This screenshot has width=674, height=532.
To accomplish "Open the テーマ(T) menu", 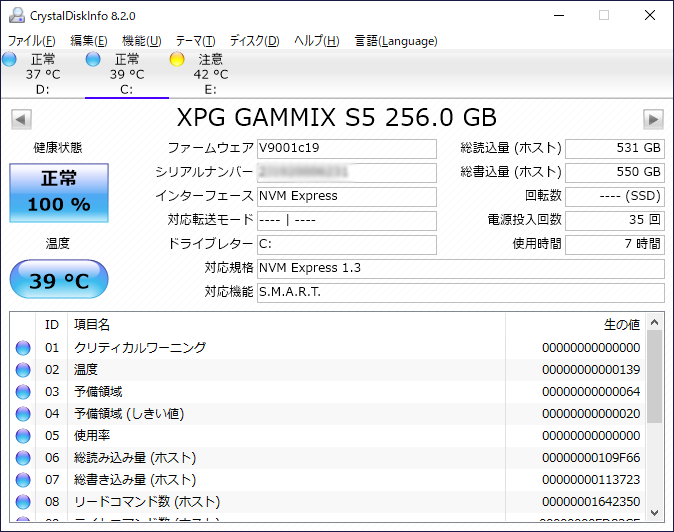I will click(196, 41).
